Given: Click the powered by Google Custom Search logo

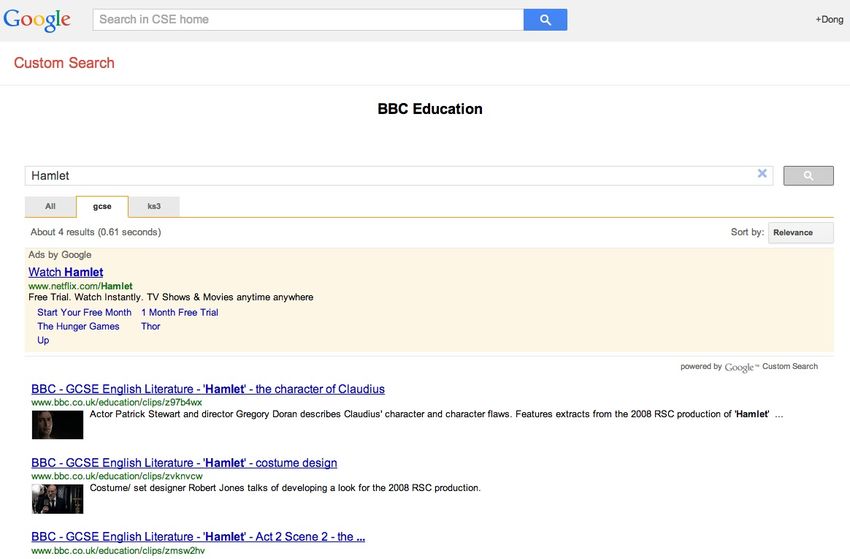Looking at the screenshot, I should pos(749,367).
